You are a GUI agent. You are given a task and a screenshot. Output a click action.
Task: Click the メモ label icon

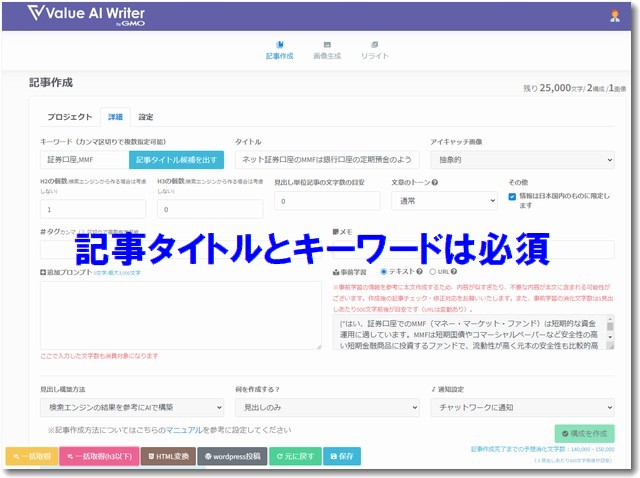(x=336, y=232)
